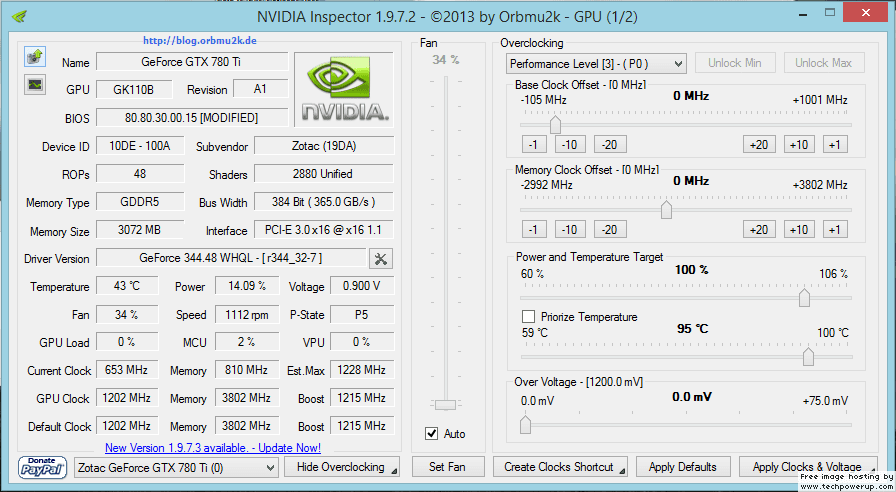The height and width of the screenshot is (492, 896).
Task: Click Apply Defaults button
Action: (x=683, y=467)
